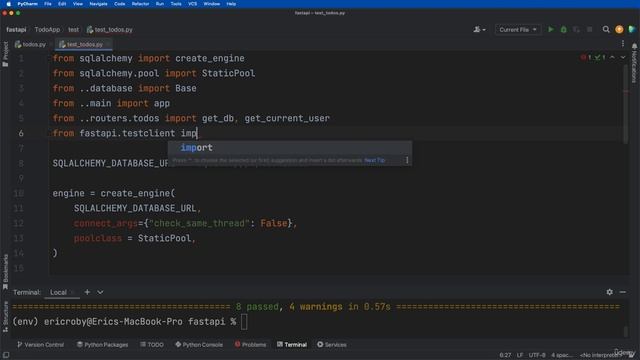The image size is (640, 360).
Task: Open the Bookmarks tool window
Action: pyautogui.click(x=5, y=271)
